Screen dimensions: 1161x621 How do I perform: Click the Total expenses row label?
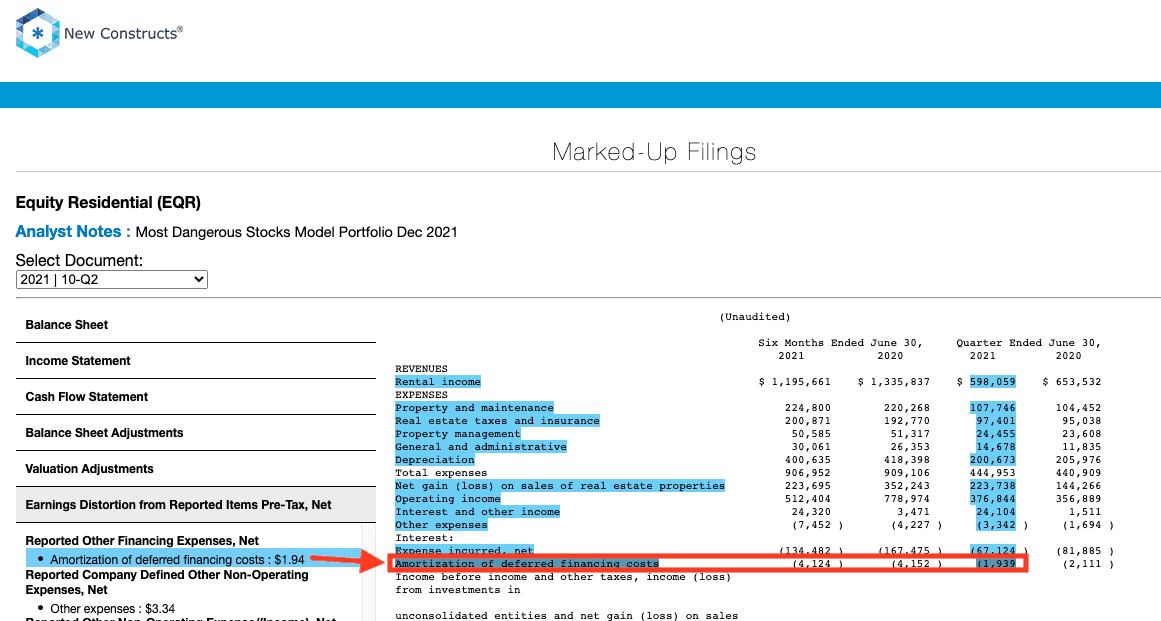tap(441, 473)
